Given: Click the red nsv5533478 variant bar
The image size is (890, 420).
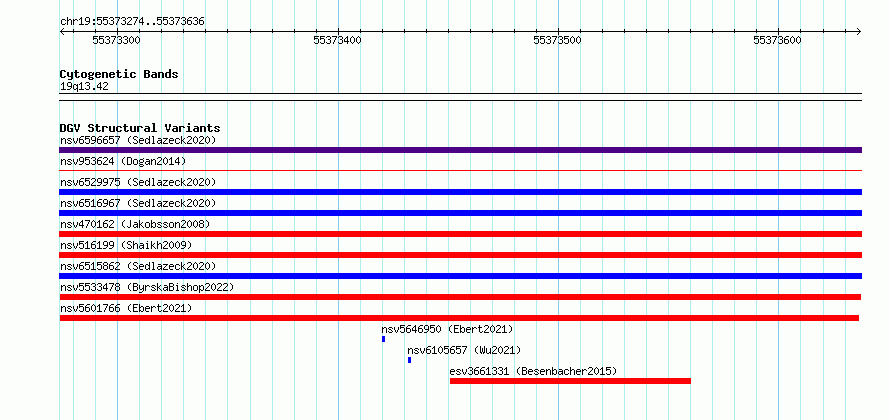Looking at the screenshot, I should (x=460, y=297).
